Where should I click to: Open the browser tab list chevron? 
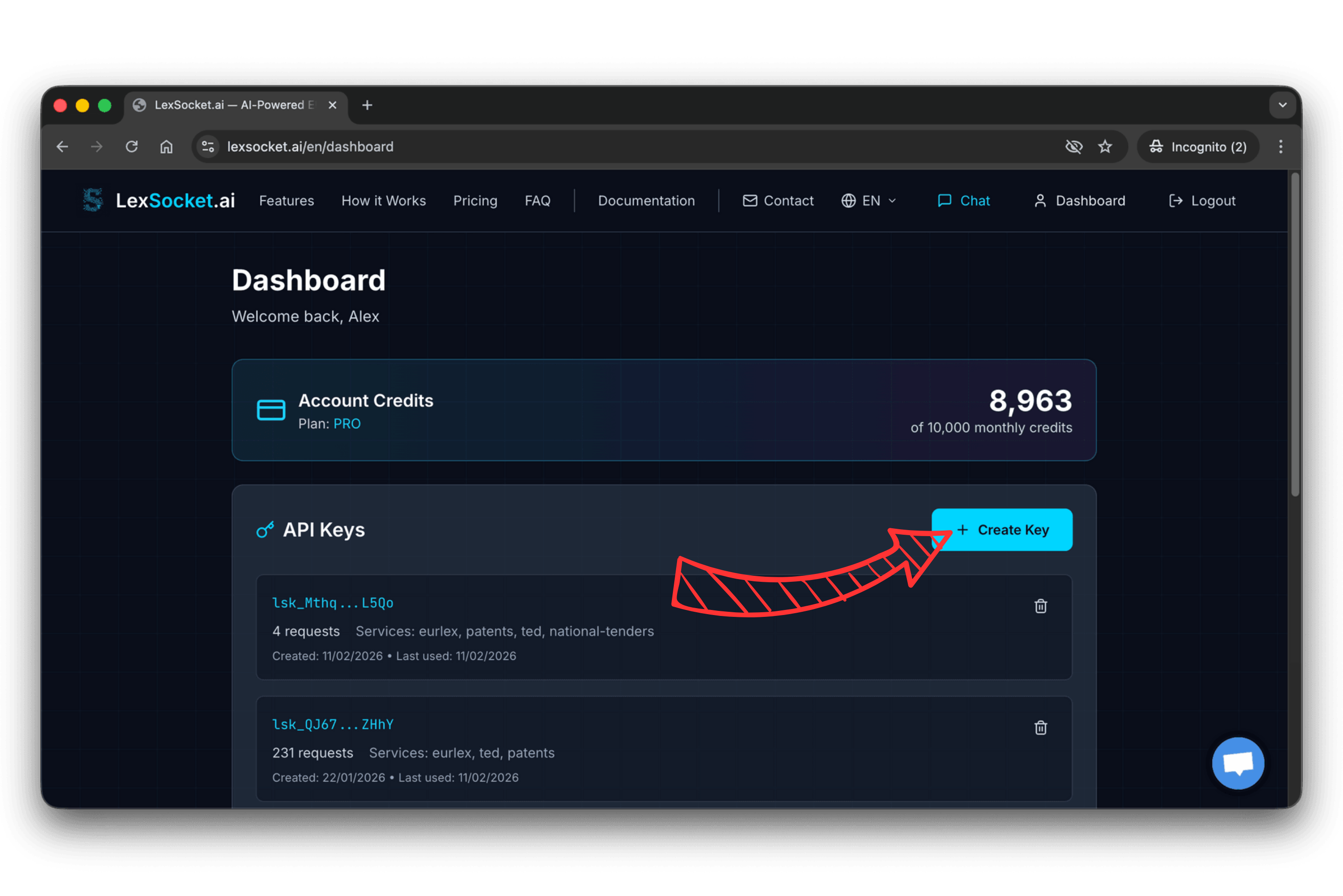pyautogui.click(x=1283, y=105)
